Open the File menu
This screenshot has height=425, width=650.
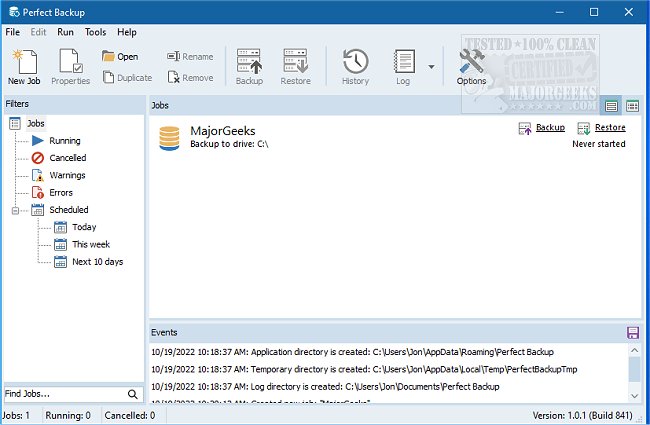pyautogui.click(x=12, y=32)
